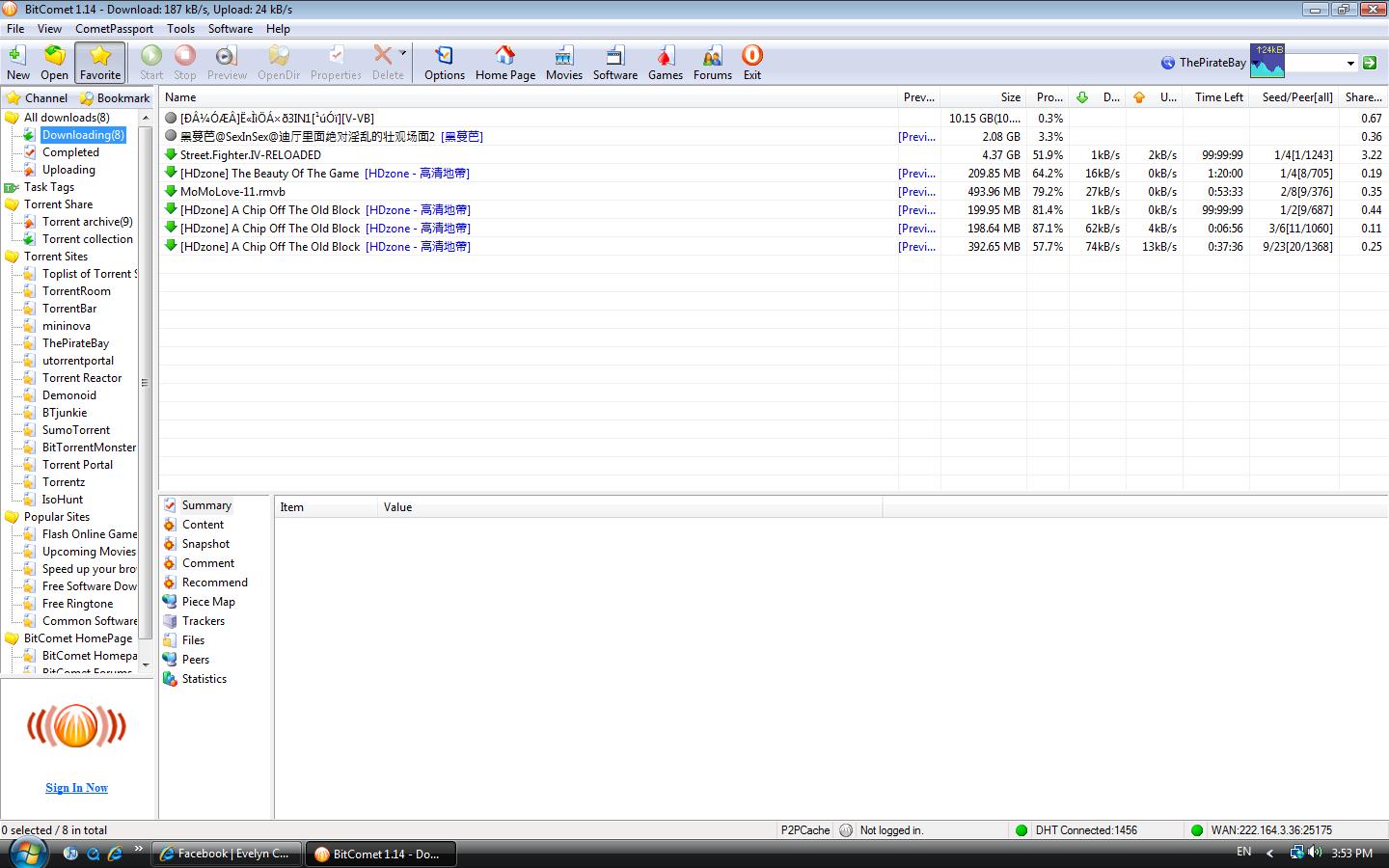Viewport: 1389px width, 868px height.
Task: Click the Stop task icon
Action: tap(185, 62)
